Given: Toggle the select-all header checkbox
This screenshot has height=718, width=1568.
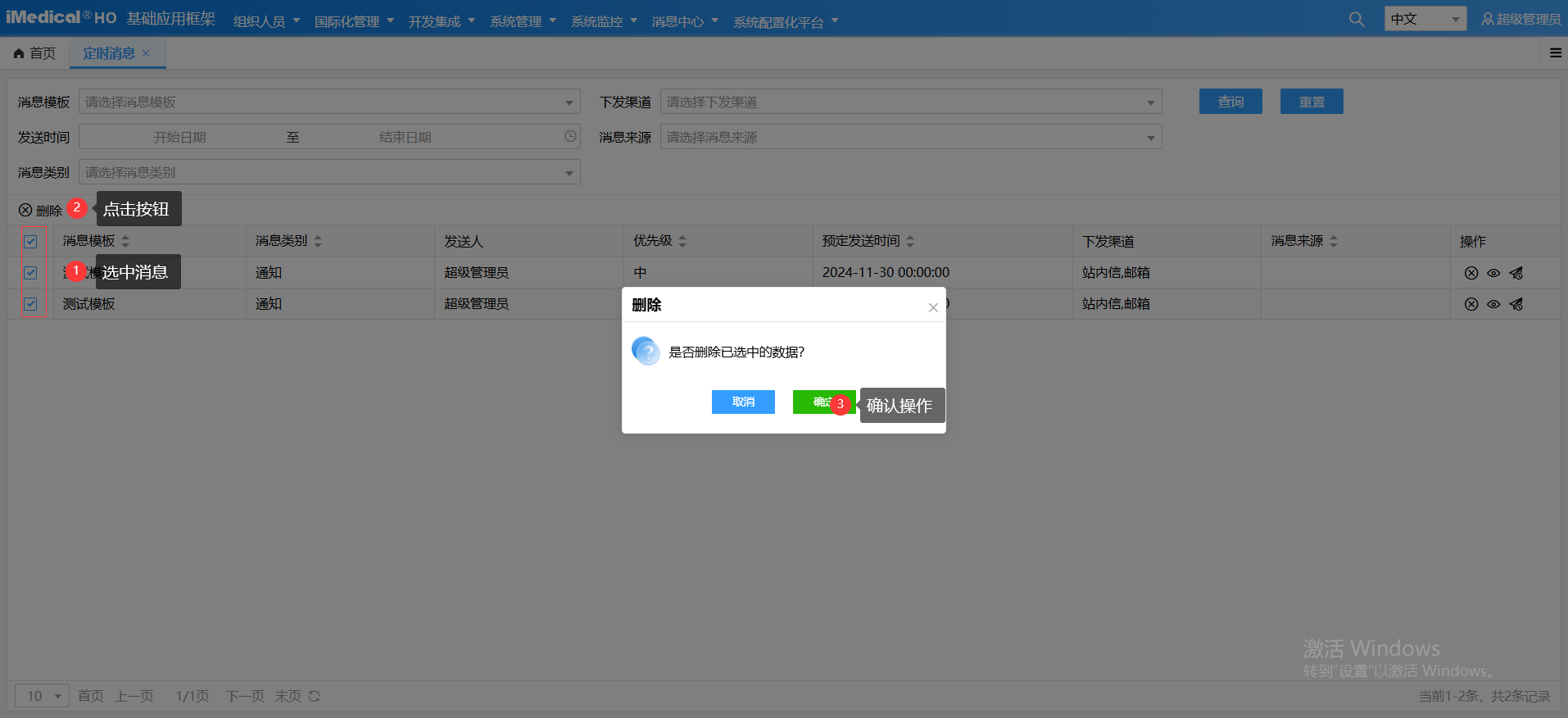Looking at the screenshot, I should click(x=30, y=241).
